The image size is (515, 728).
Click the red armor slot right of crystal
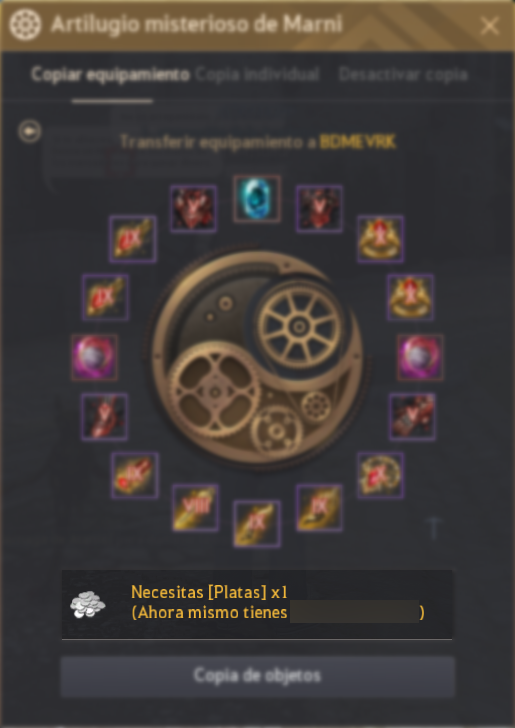click(319, 208)
